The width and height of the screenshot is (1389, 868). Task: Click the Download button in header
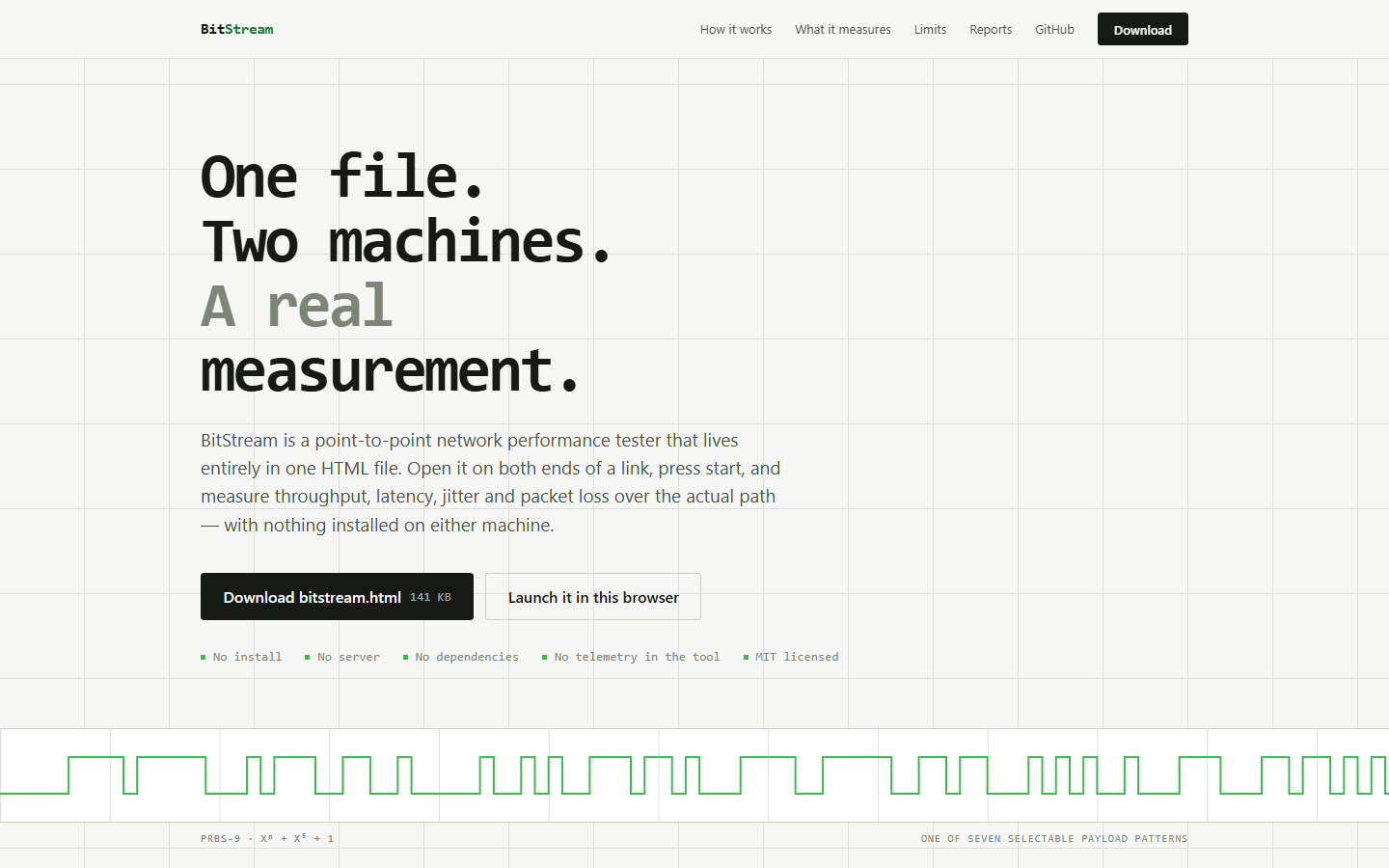[x=1143, y=29]
